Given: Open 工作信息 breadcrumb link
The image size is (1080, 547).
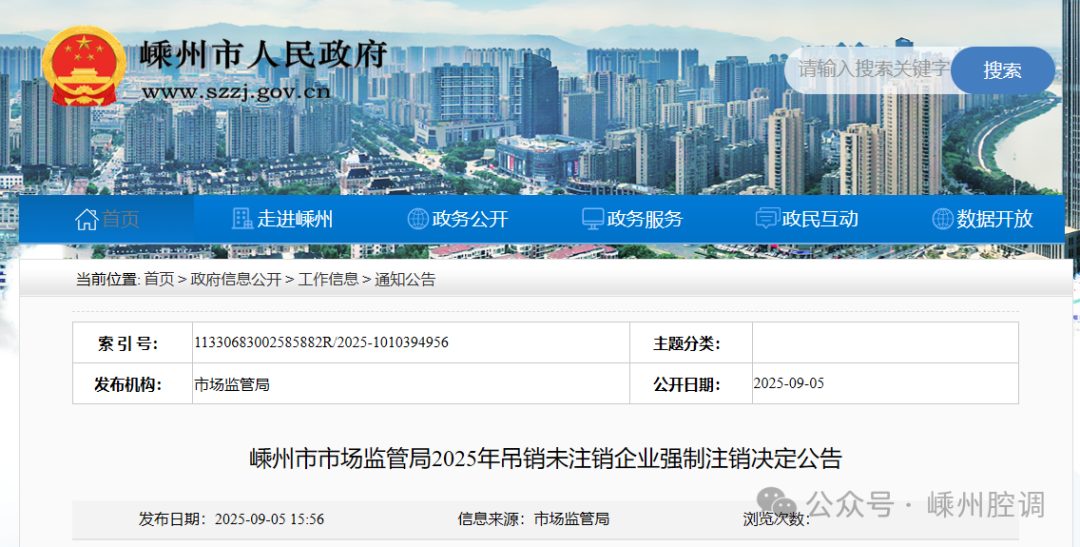Looking at the screenshot, I should [x=328, y=280].
